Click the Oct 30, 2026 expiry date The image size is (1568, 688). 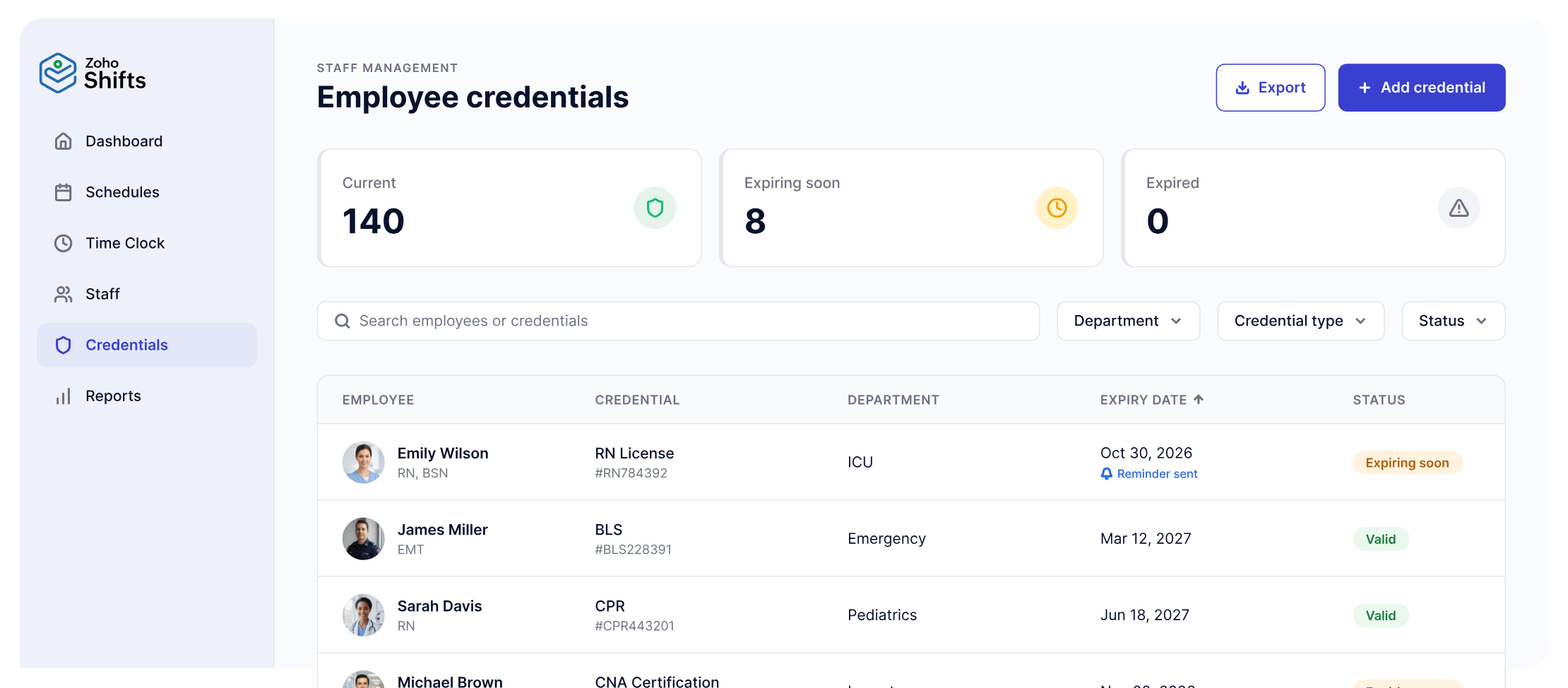pyautogui.click(x=1146, y=453)
